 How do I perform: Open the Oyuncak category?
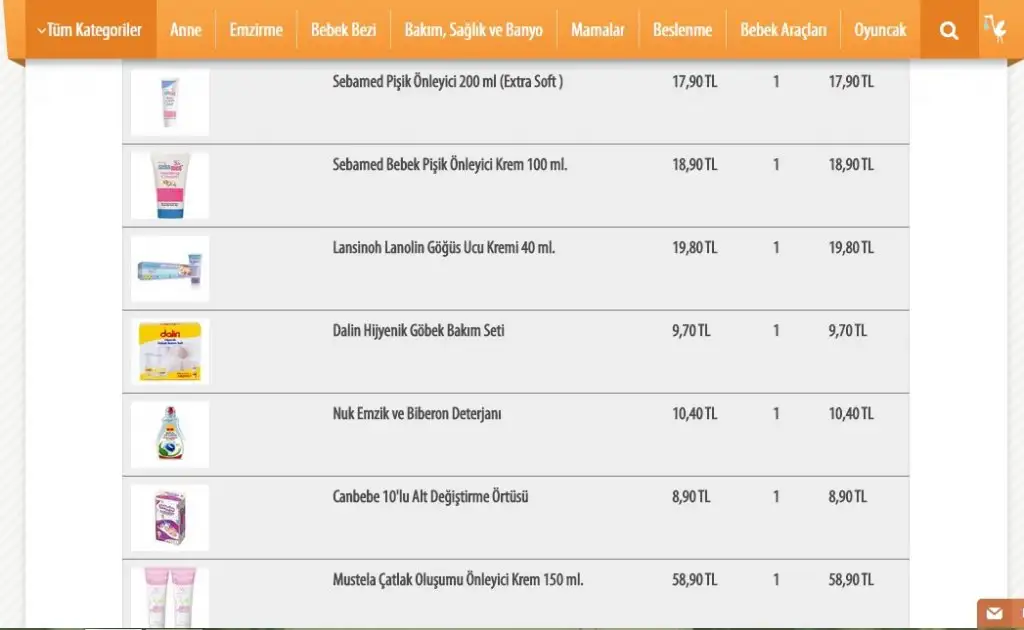tap(880, 30)
